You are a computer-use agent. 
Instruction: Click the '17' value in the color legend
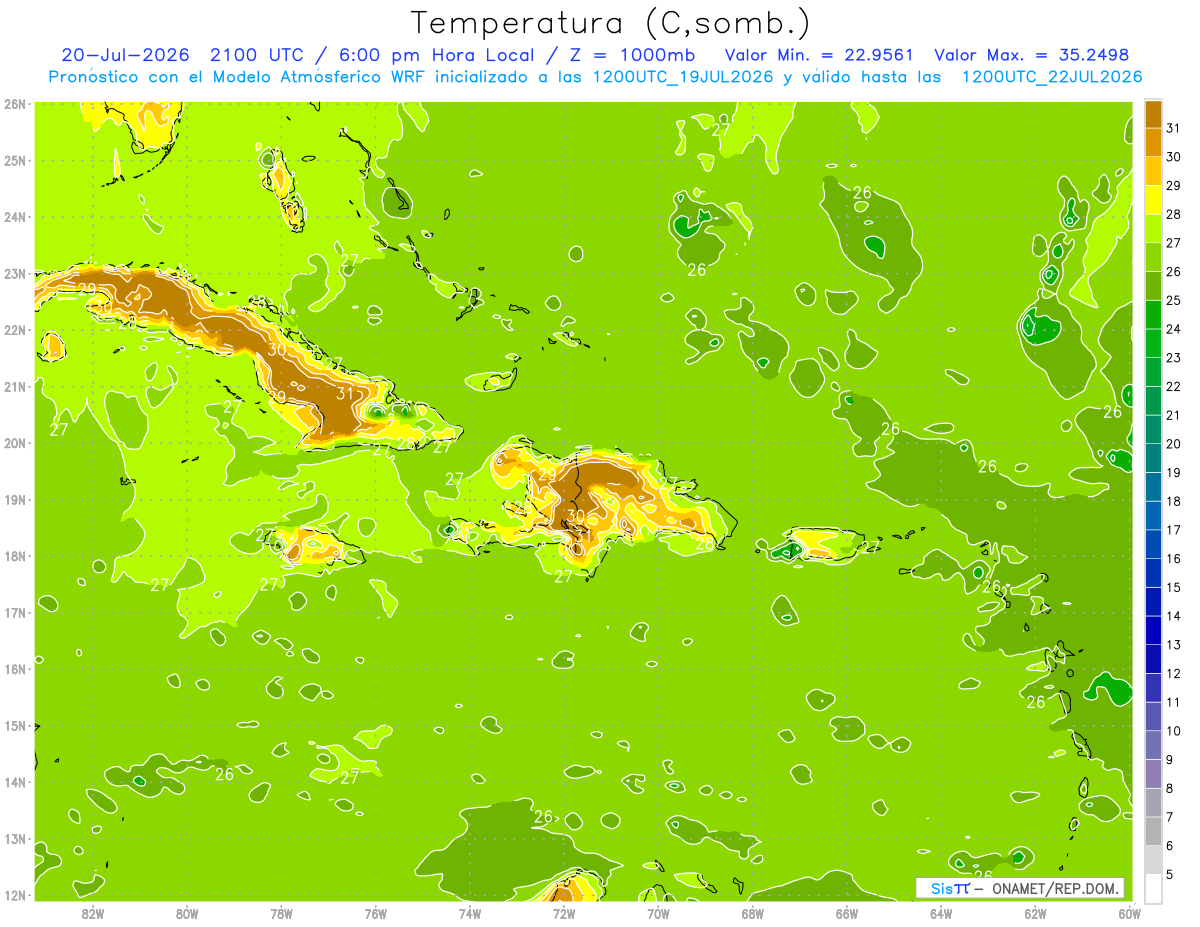[x=1174, y=530]
